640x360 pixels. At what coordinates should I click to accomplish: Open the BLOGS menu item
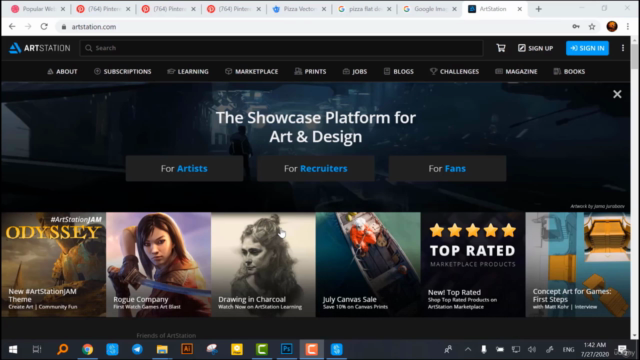[x=398, y=71]
